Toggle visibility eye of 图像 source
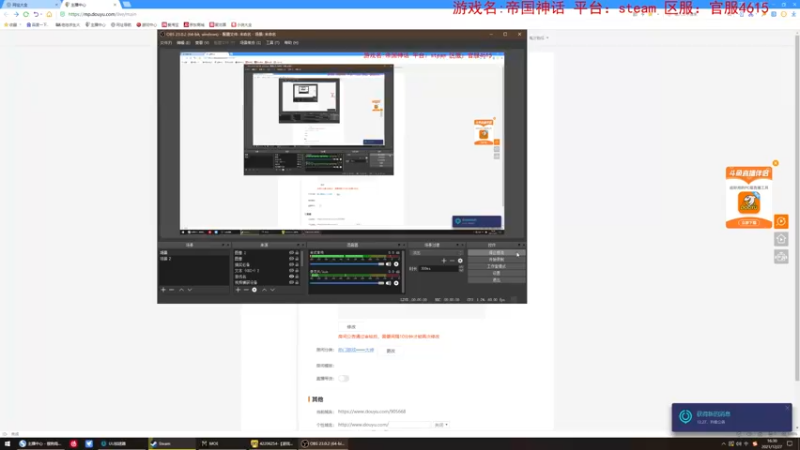Image resolution: width=800 pixels, height=450 pixels. click(291, 259)
